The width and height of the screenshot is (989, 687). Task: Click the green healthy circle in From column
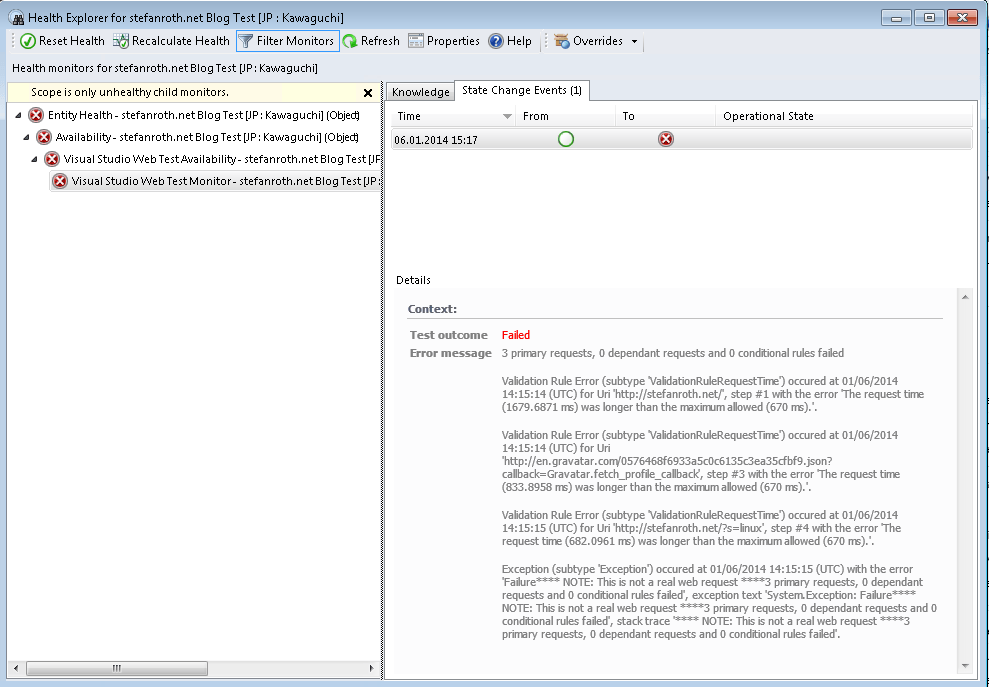coord(566,139)
